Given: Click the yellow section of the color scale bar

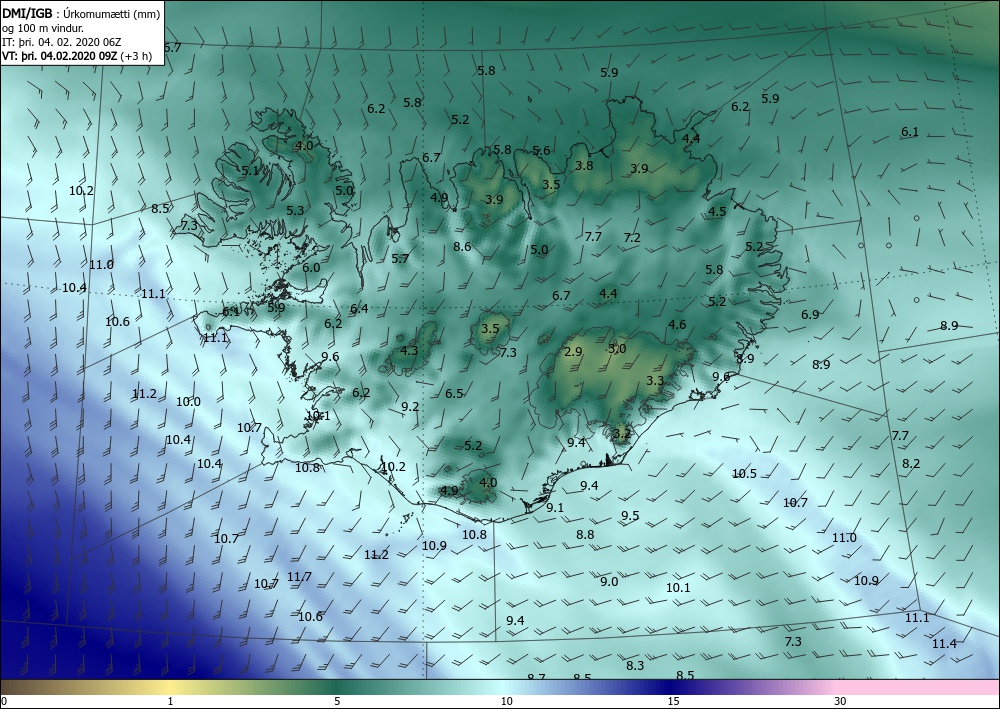Looking at the screenshot, I should coord(169,687).
